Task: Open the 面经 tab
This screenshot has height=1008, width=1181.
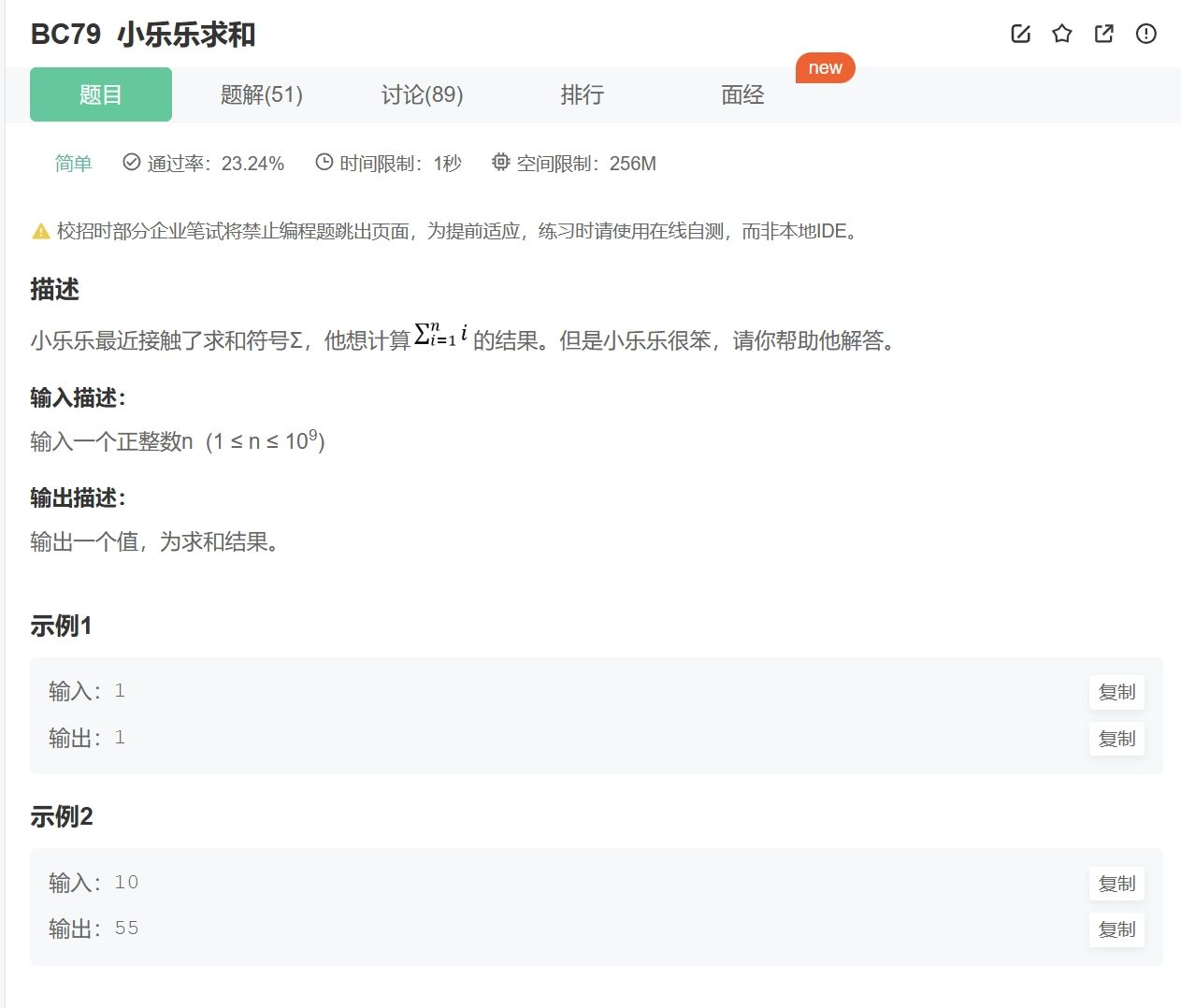Action: (x=742, y=94)
